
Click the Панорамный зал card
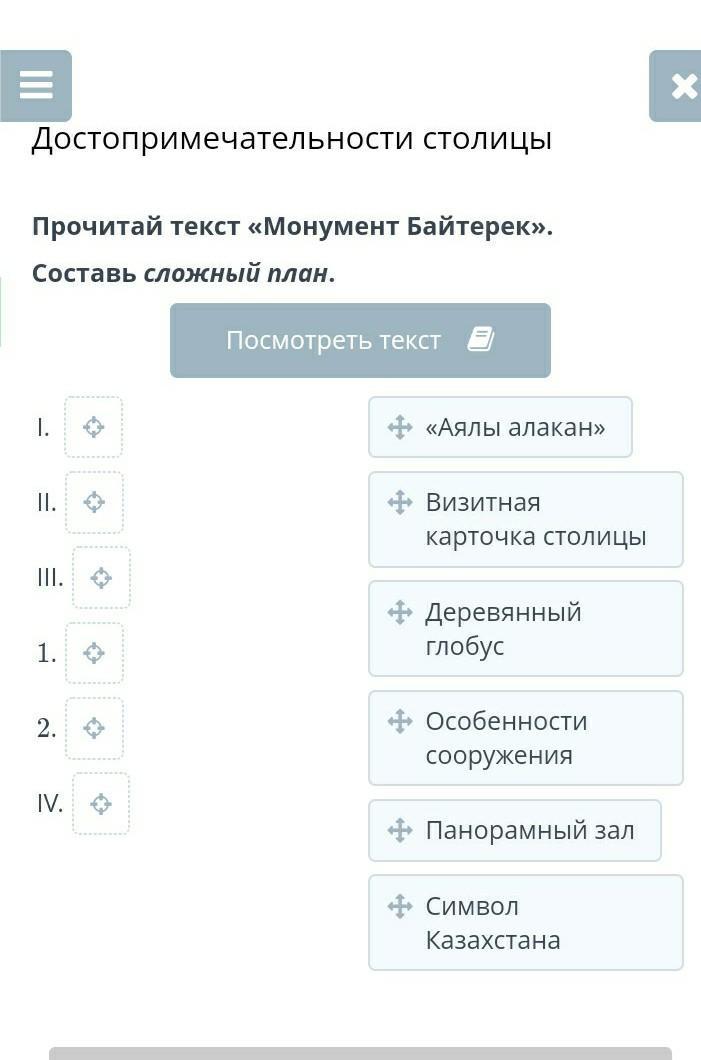(514, 830)
